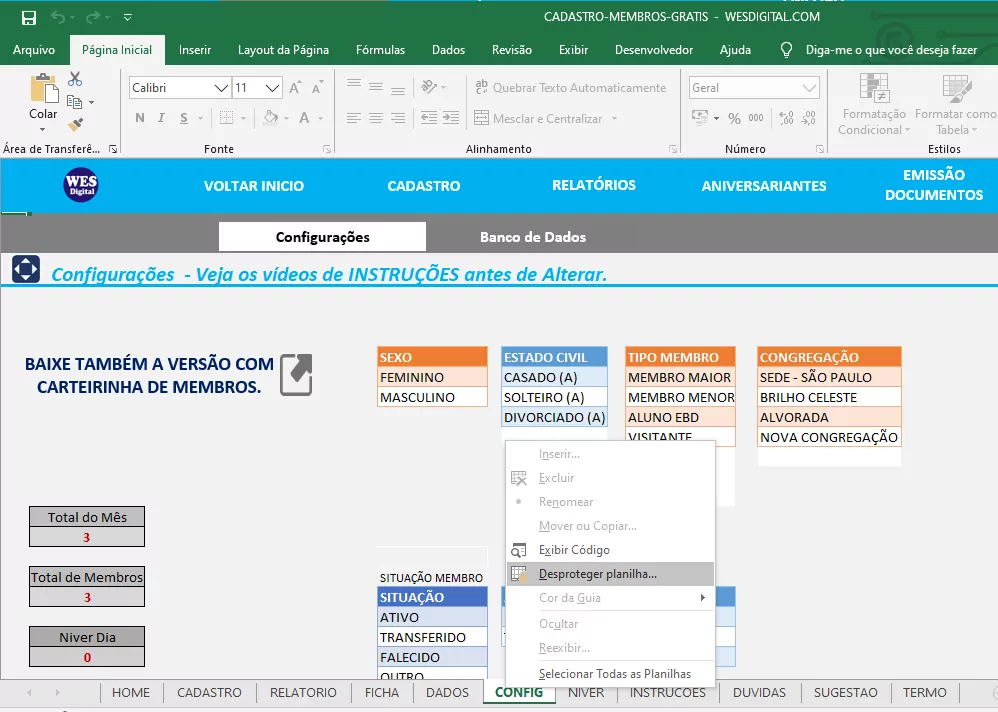Choose Selecionar Todas as Planilhas
The image size is (998, 712).
click(x=611, y=674)
